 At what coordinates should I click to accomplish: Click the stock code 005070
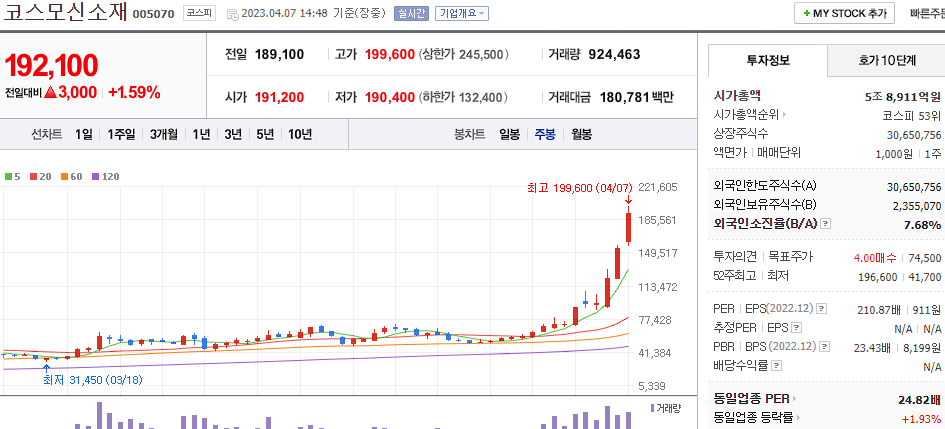pos(154,14)
